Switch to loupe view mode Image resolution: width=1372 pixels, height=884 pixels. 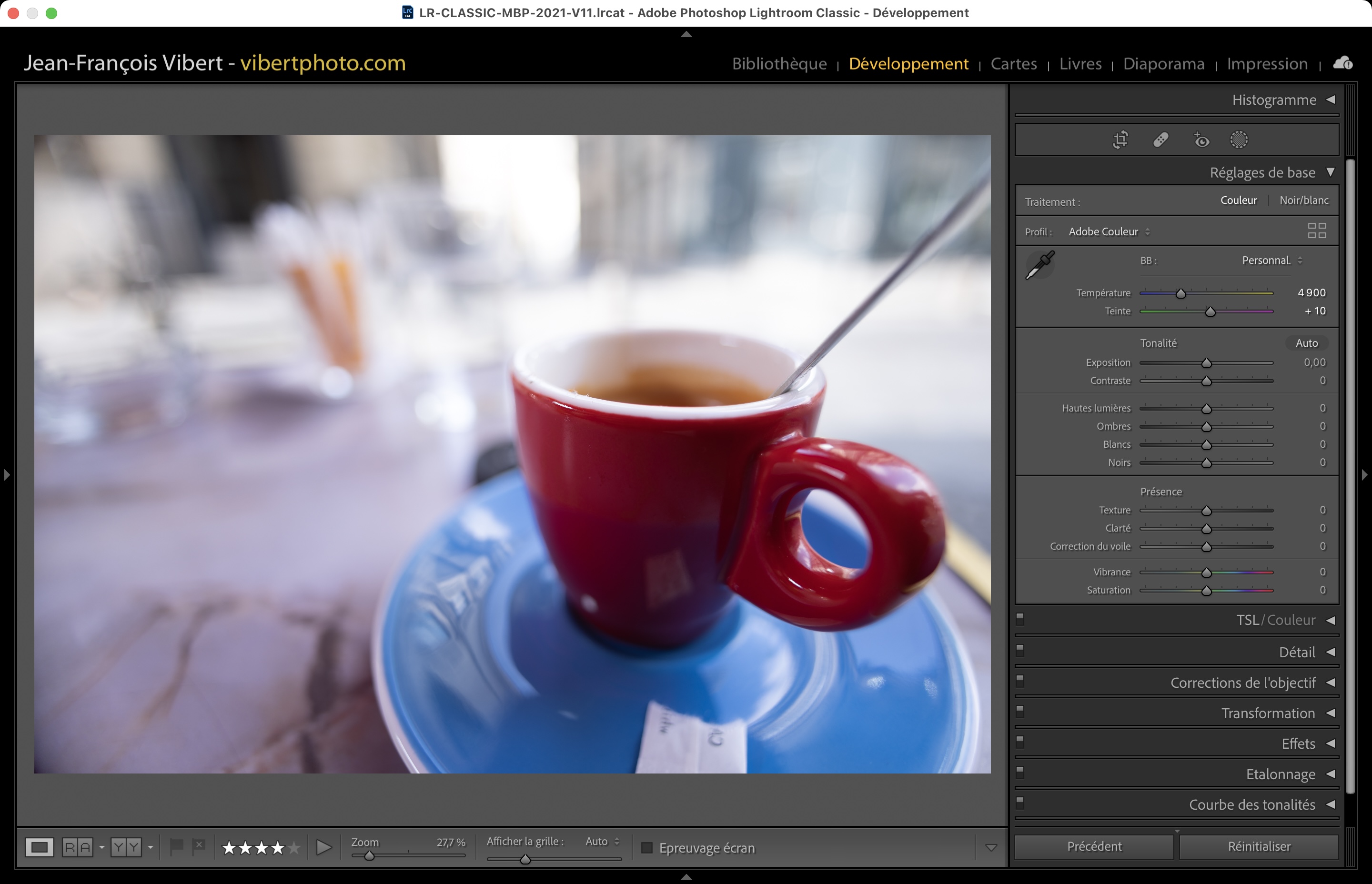tap(40, 847)
